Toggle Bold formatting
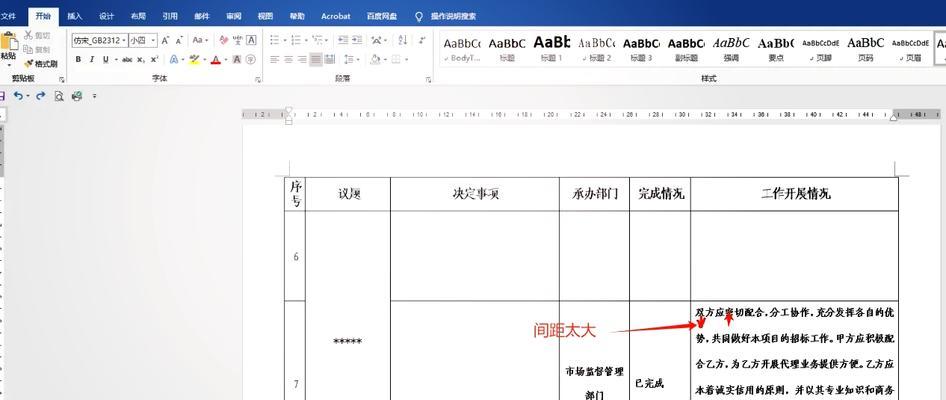 point(78,60)
